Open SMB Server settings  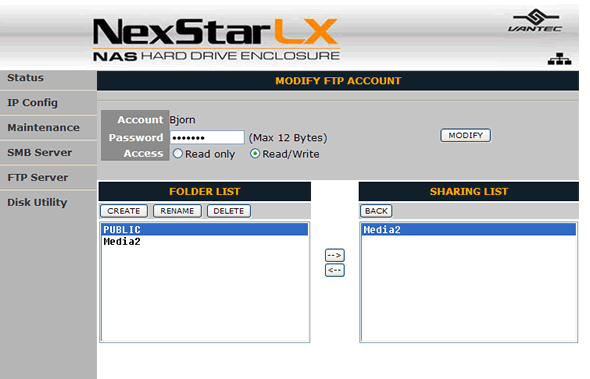[40, 152]
